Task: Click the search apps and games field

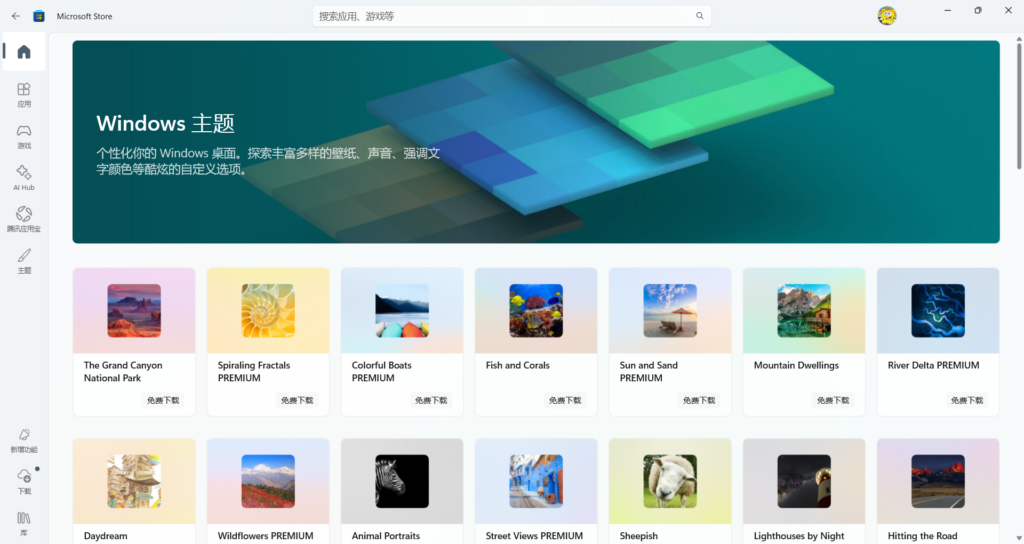Action: [x=511, y=16]
